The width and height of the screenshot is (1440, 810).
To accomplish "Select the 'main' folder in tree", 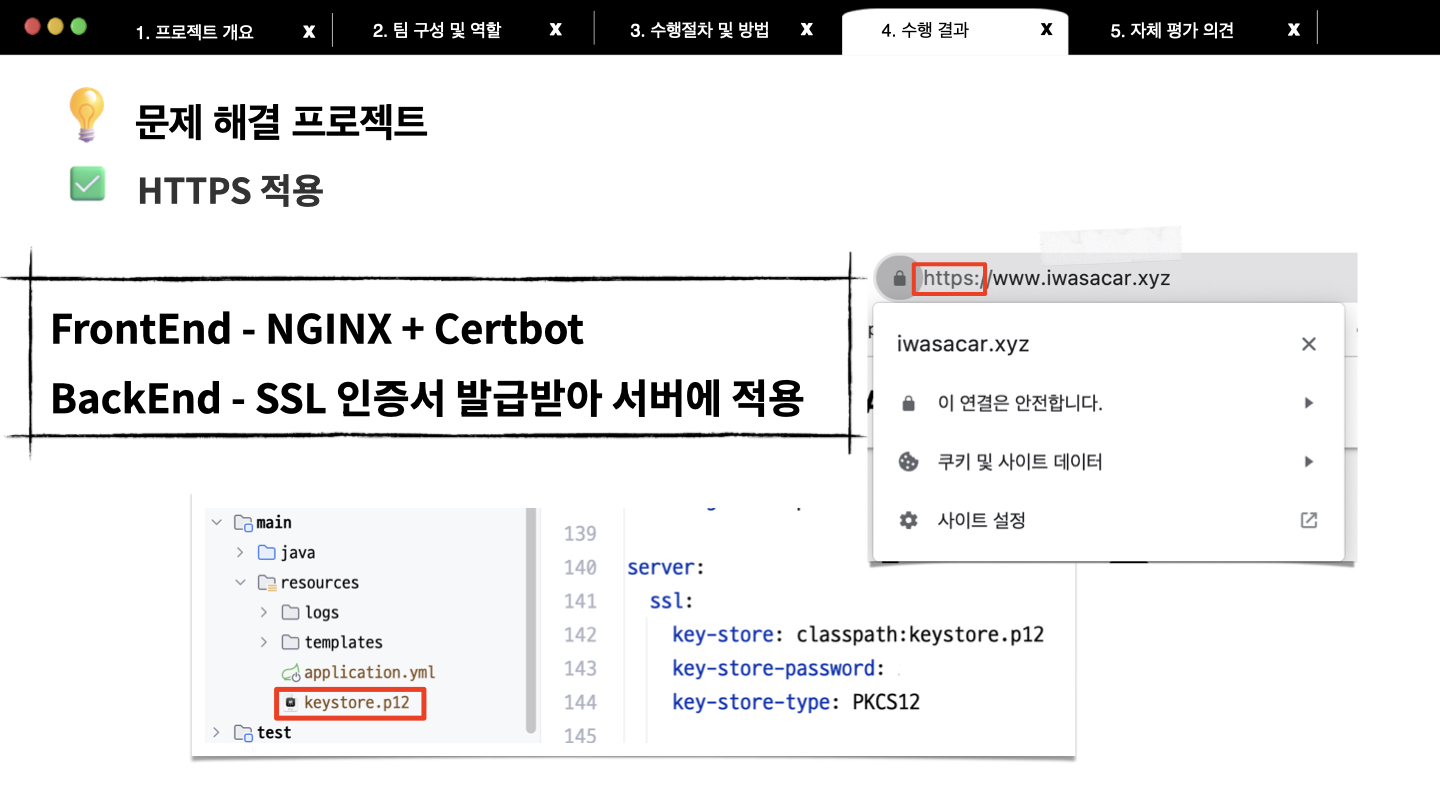I will [x=273, y=522].
